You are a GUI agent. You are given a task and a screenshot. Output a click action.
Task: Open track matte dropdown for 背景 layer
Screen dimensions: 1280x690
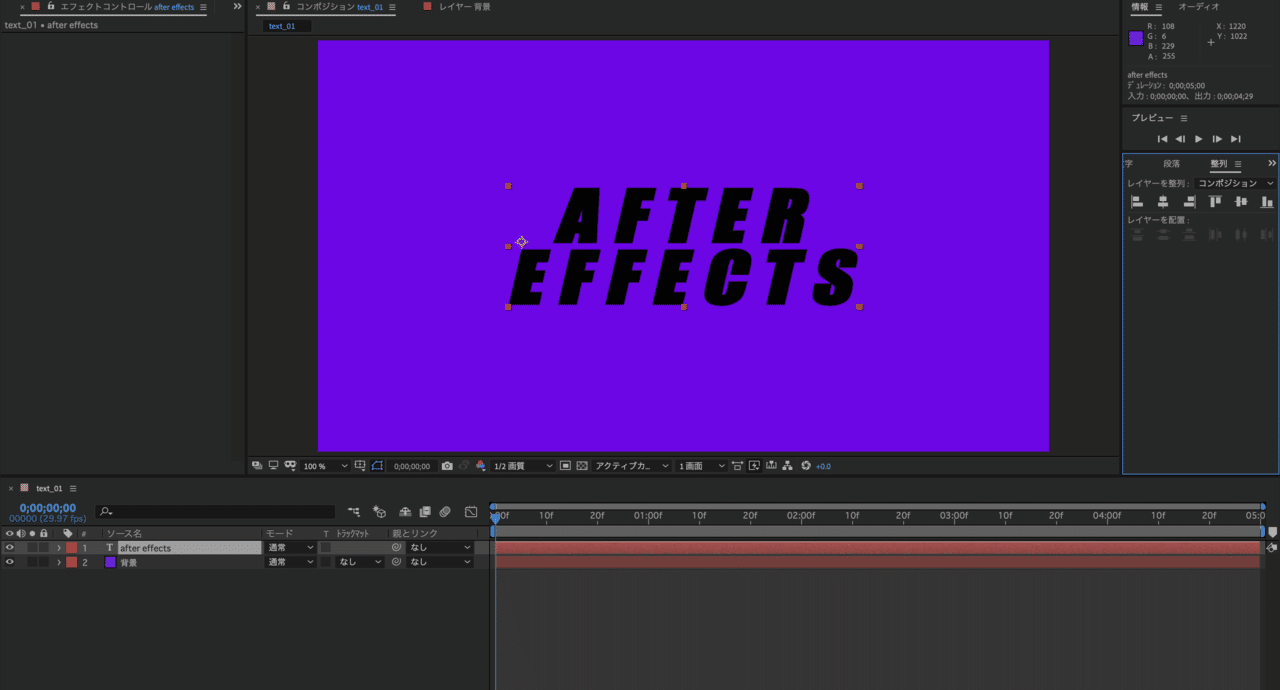(360, 562)
